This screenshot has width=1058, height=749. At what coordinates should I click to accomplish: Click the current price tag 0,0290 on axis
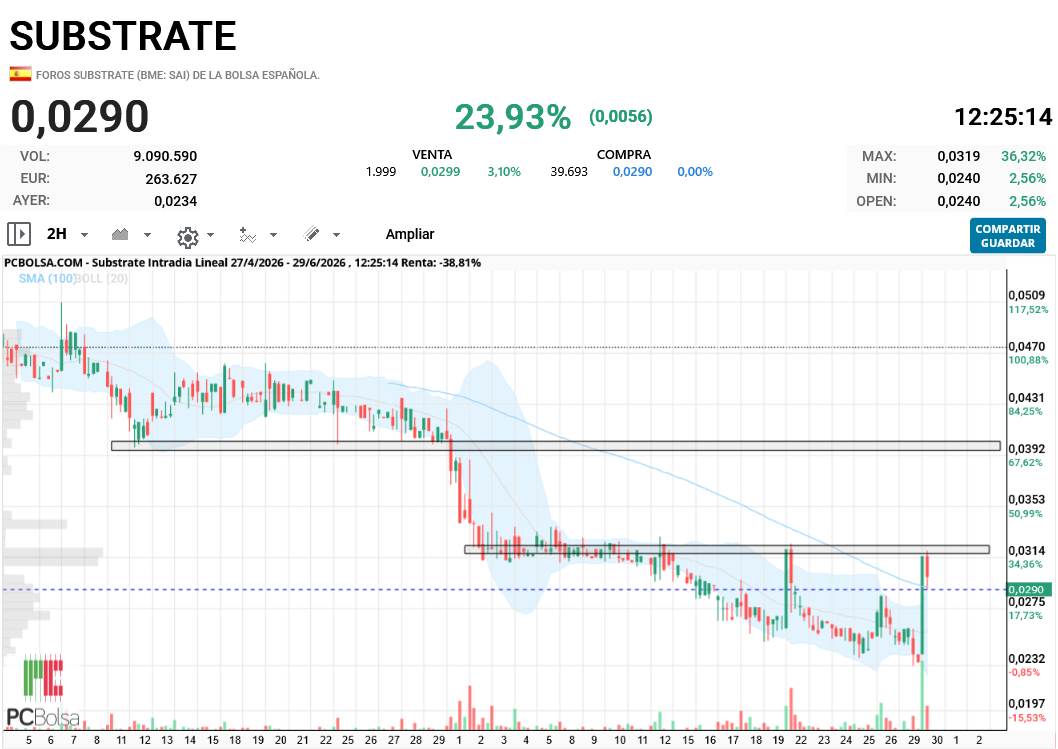pyautogui.click(x=1028, y=589)
